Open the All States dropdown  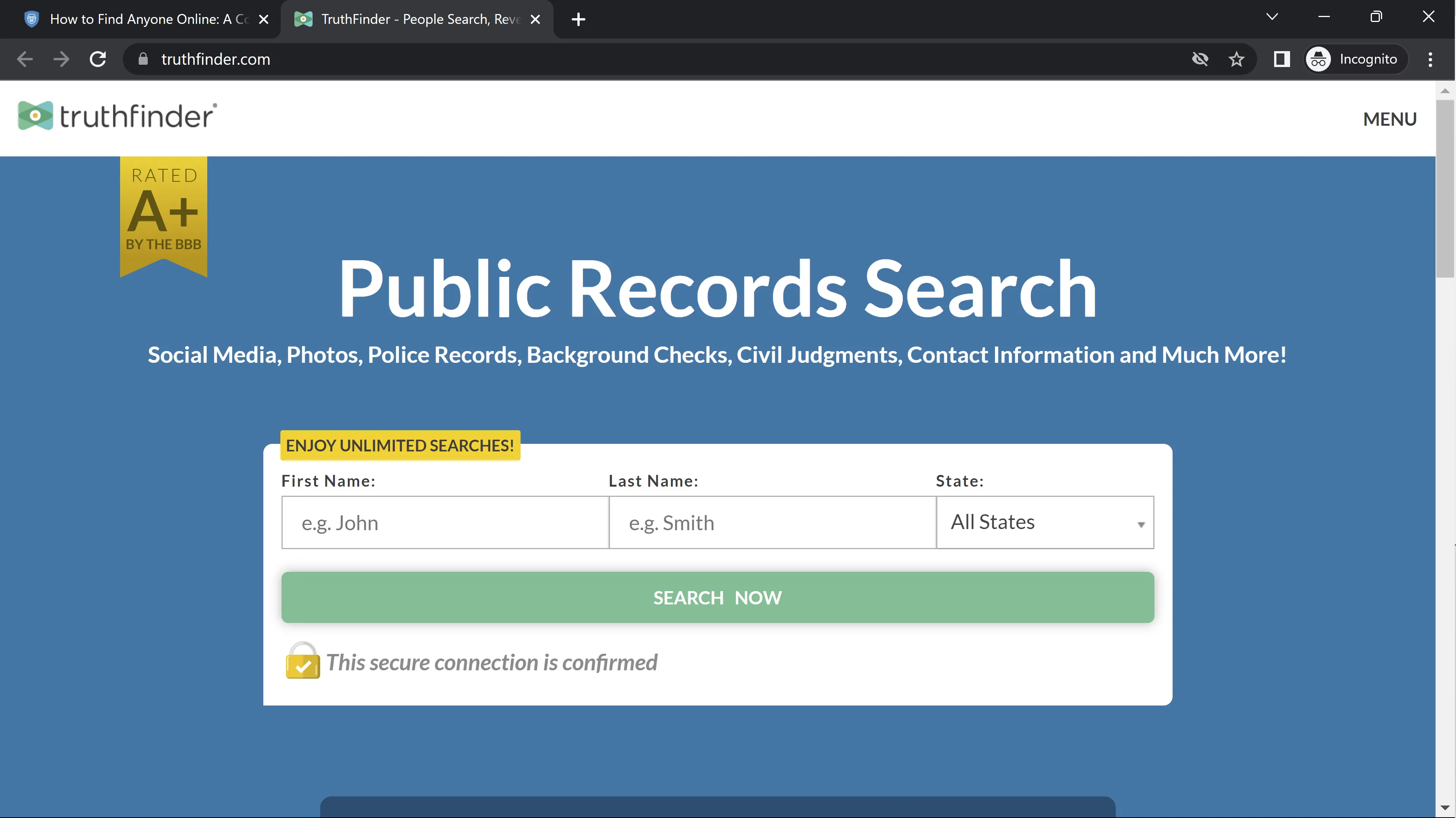click(1045, 523)
